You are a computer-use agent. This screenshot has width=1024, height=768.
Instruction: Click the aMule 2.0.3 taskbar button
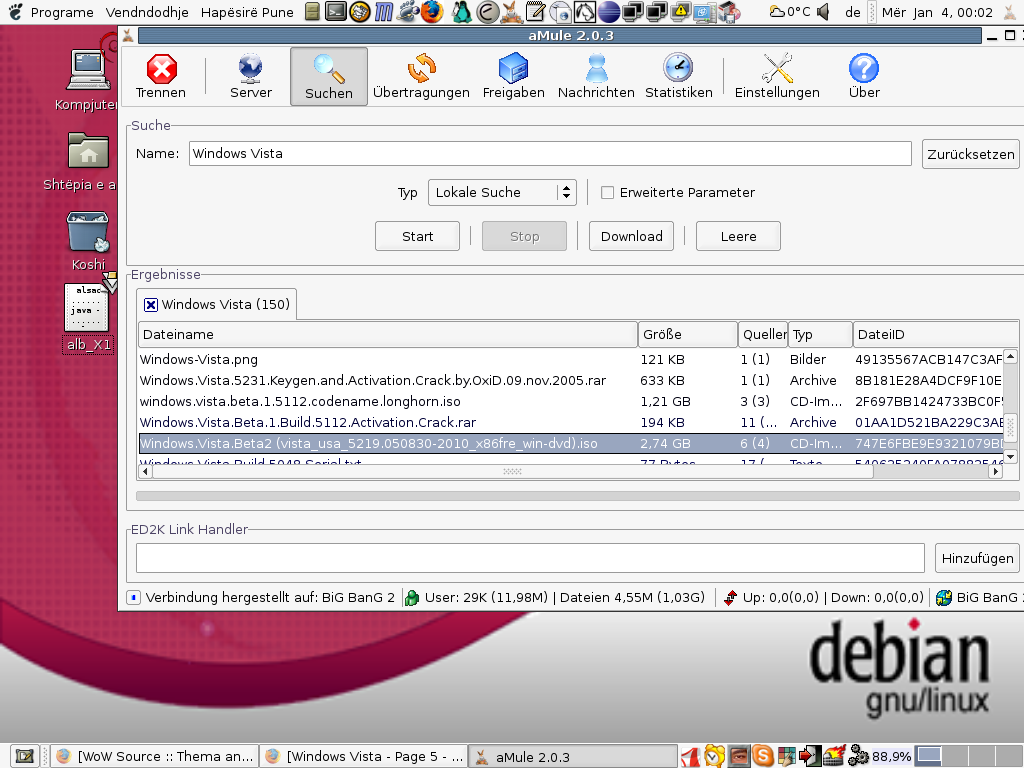click(573, 756)
